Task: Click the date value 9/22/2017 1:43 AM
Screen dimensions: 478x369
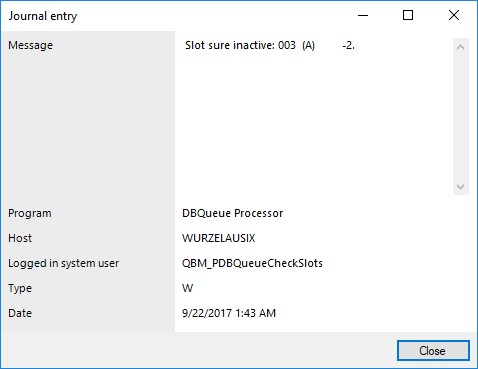Action: [229, 313]
